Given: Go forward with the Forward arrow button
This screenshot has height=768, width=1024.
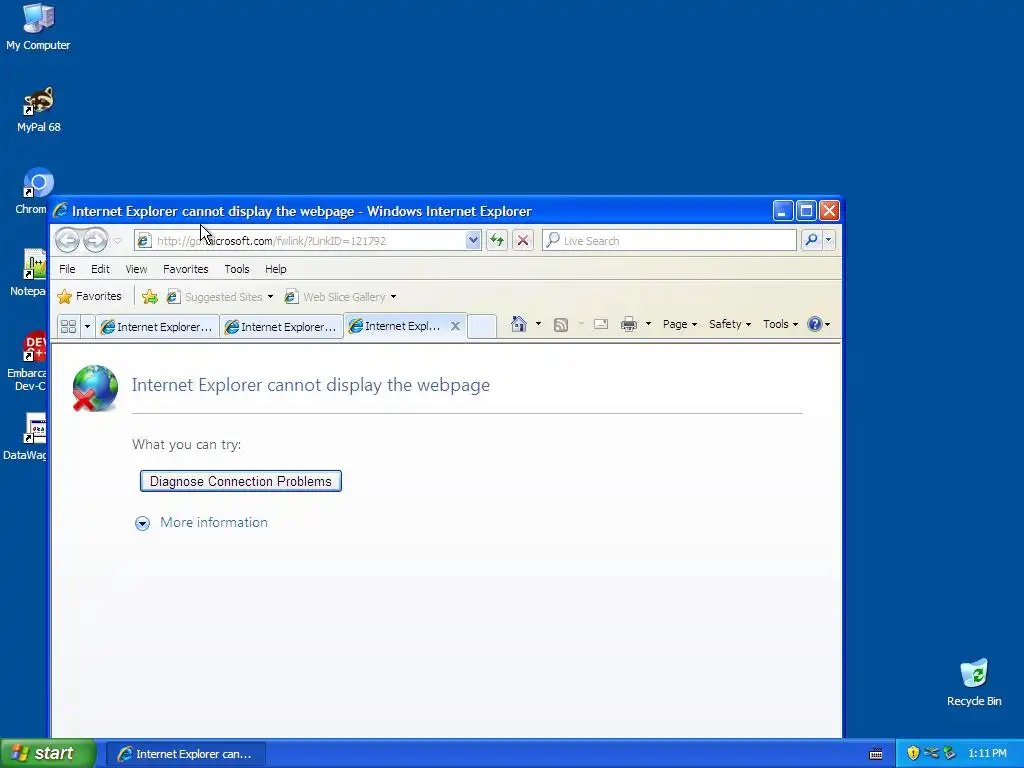Looking at the screenshot, I should coord(95,240).
